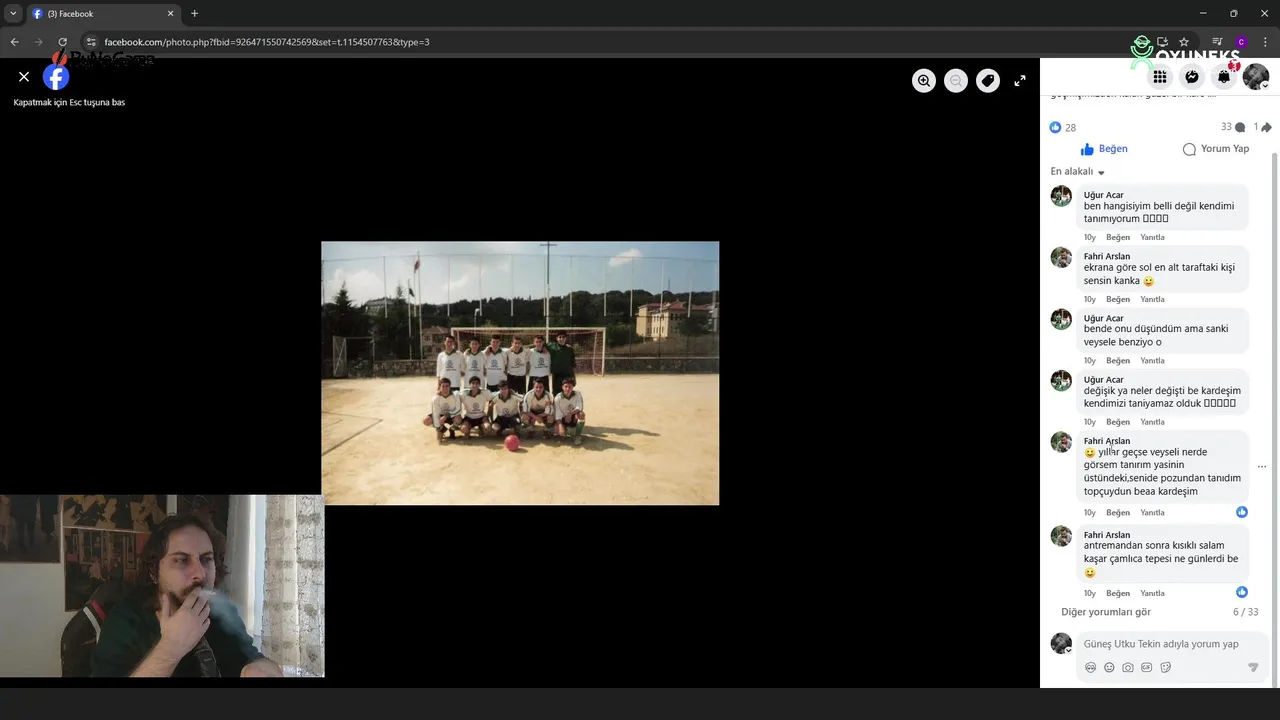
Task: Insert an avatar sticker in comment
Action: coord(1091,668)
